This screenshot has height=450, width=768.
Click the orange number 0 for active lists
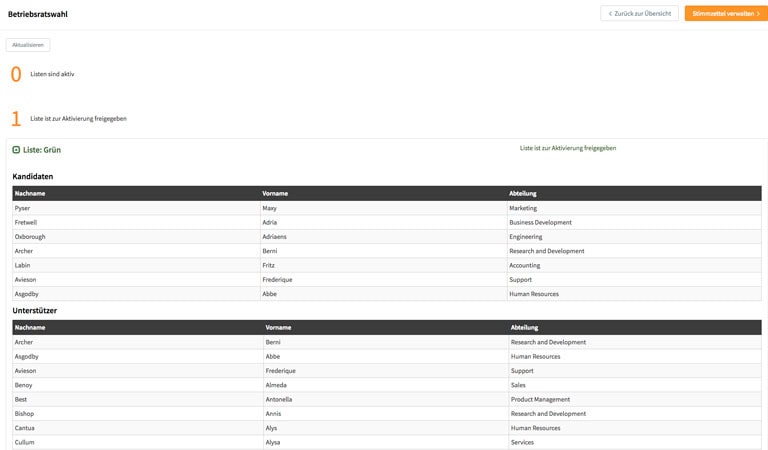coord(16,74)
